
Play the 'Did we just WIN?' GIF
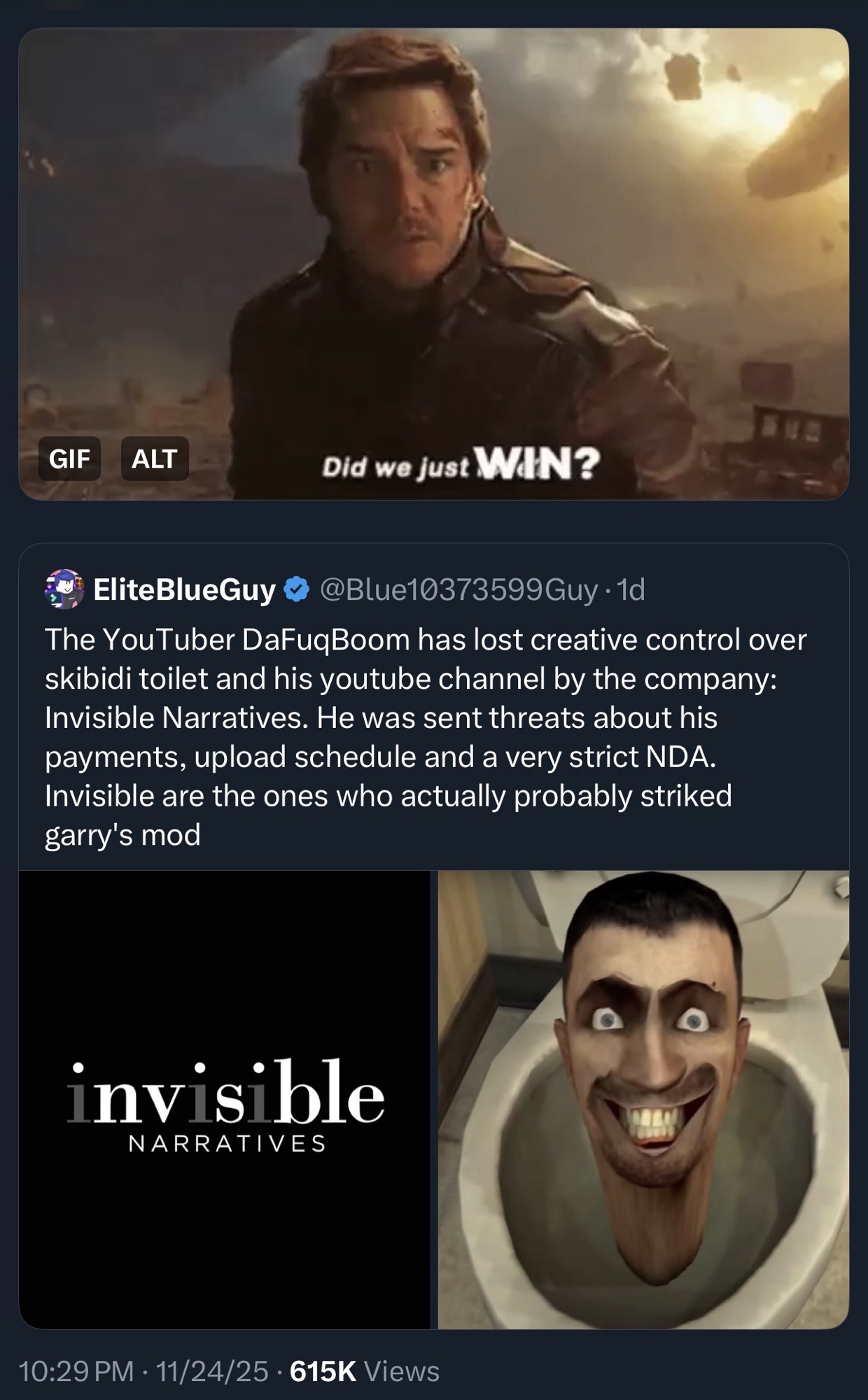(434, 264)
